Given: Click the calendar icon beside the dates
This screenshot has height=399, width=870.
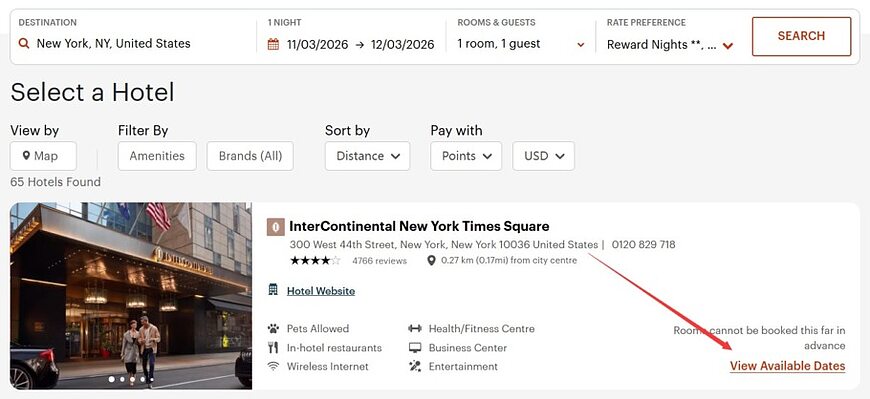Looking at the screenshot, I should (x=273, y=44).
